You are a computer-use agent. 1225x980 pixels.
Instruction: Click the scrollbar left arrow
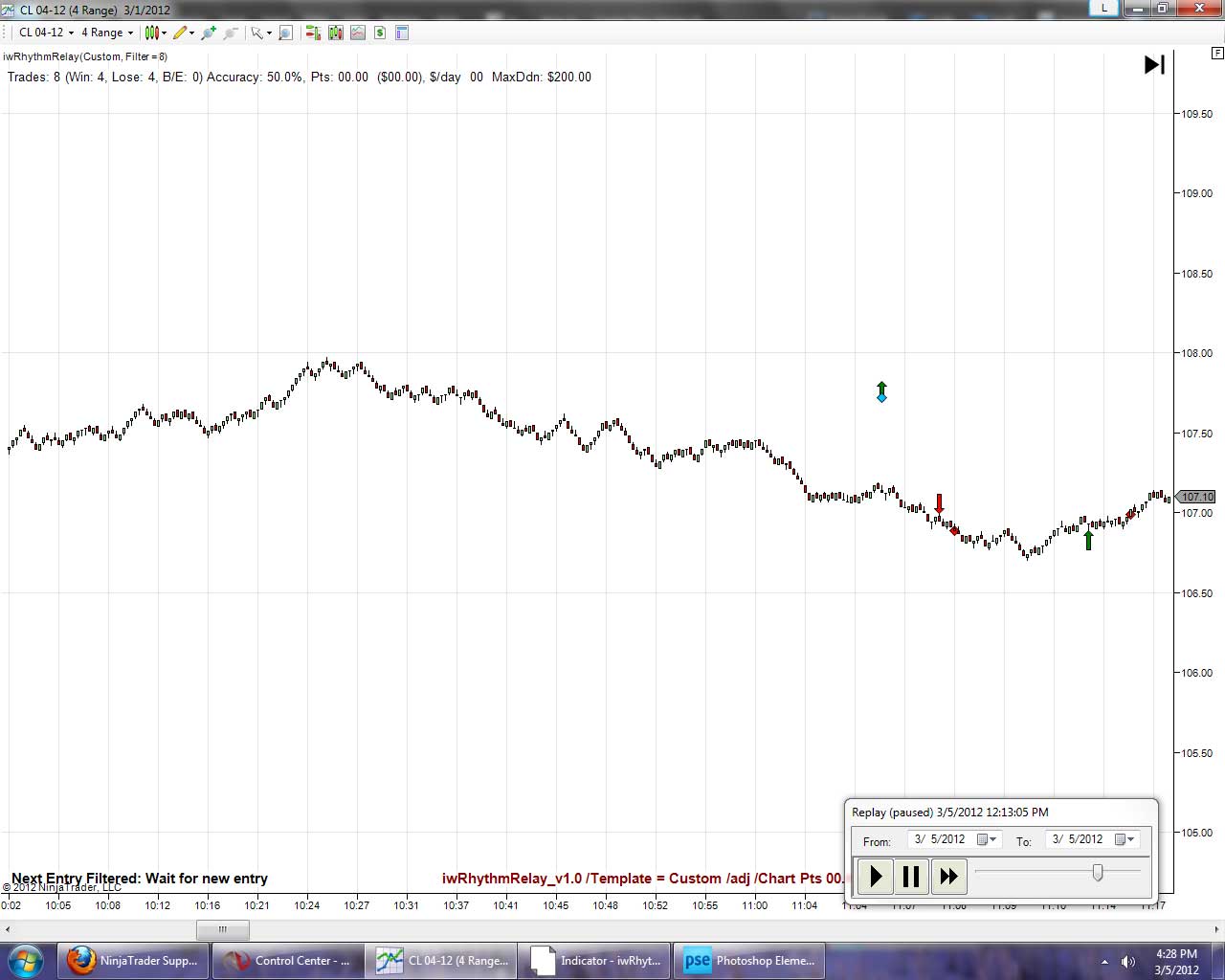tap(8, 929)
